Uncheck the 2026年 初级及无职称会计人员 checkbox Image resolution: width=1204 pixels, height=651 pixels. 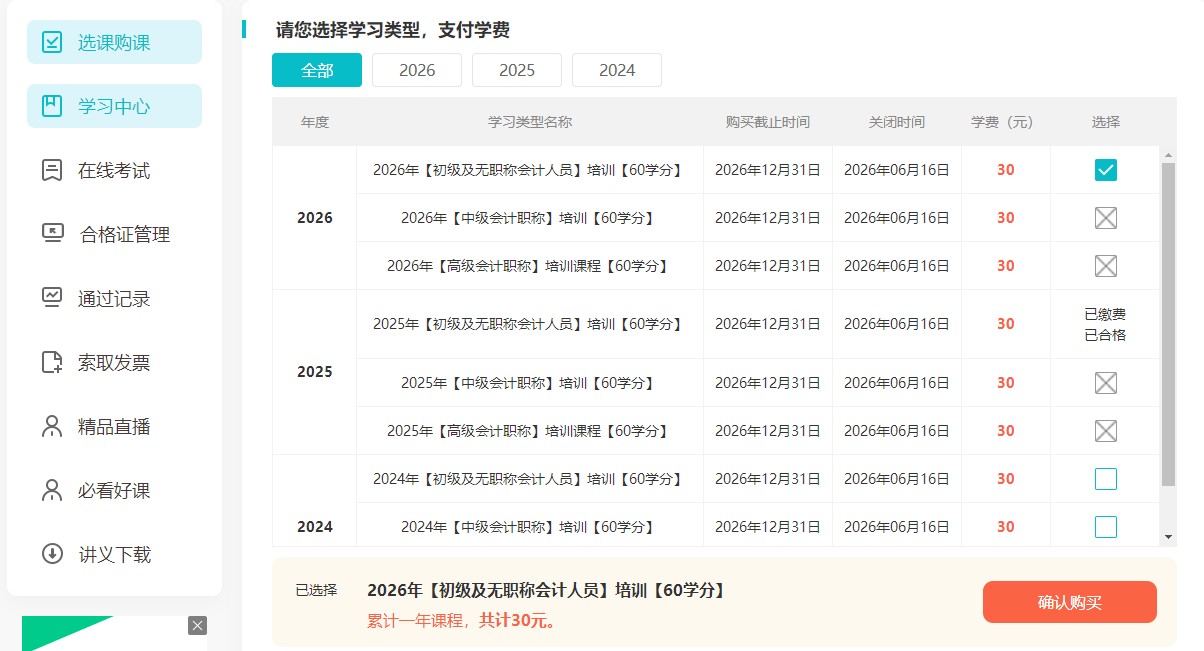coord(1105,170)
